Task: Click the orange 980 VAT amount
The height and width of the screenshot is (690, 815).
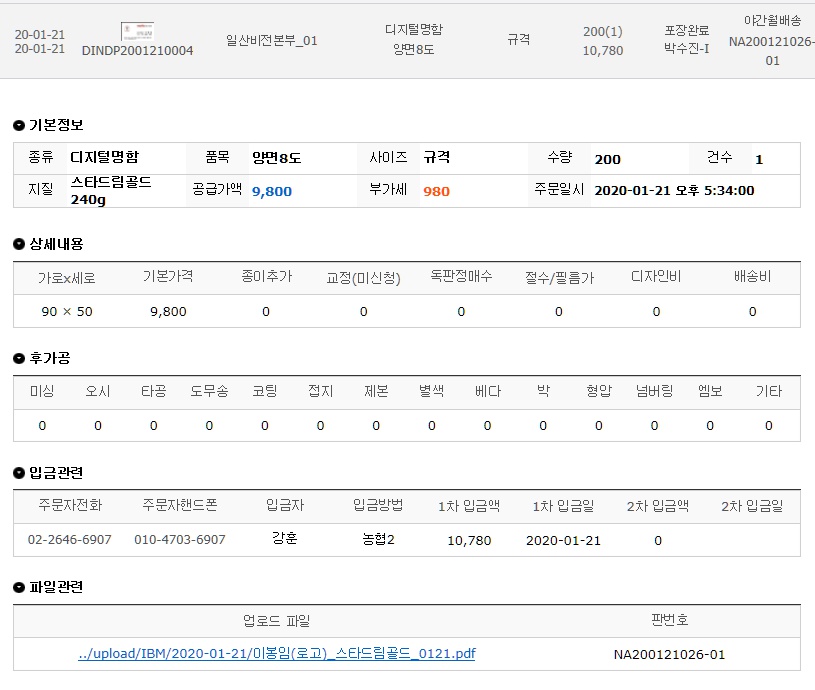Action: (436, 191)
